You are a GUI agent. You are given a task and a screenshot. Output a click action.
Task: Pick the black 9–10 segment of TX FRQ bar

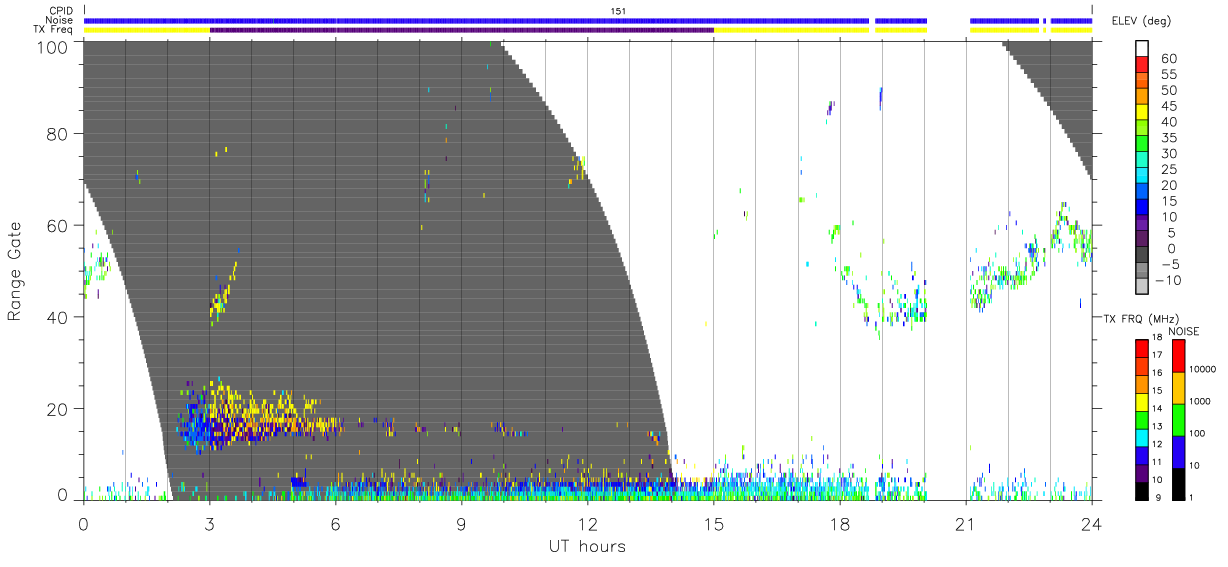(x=1142, y=490)
